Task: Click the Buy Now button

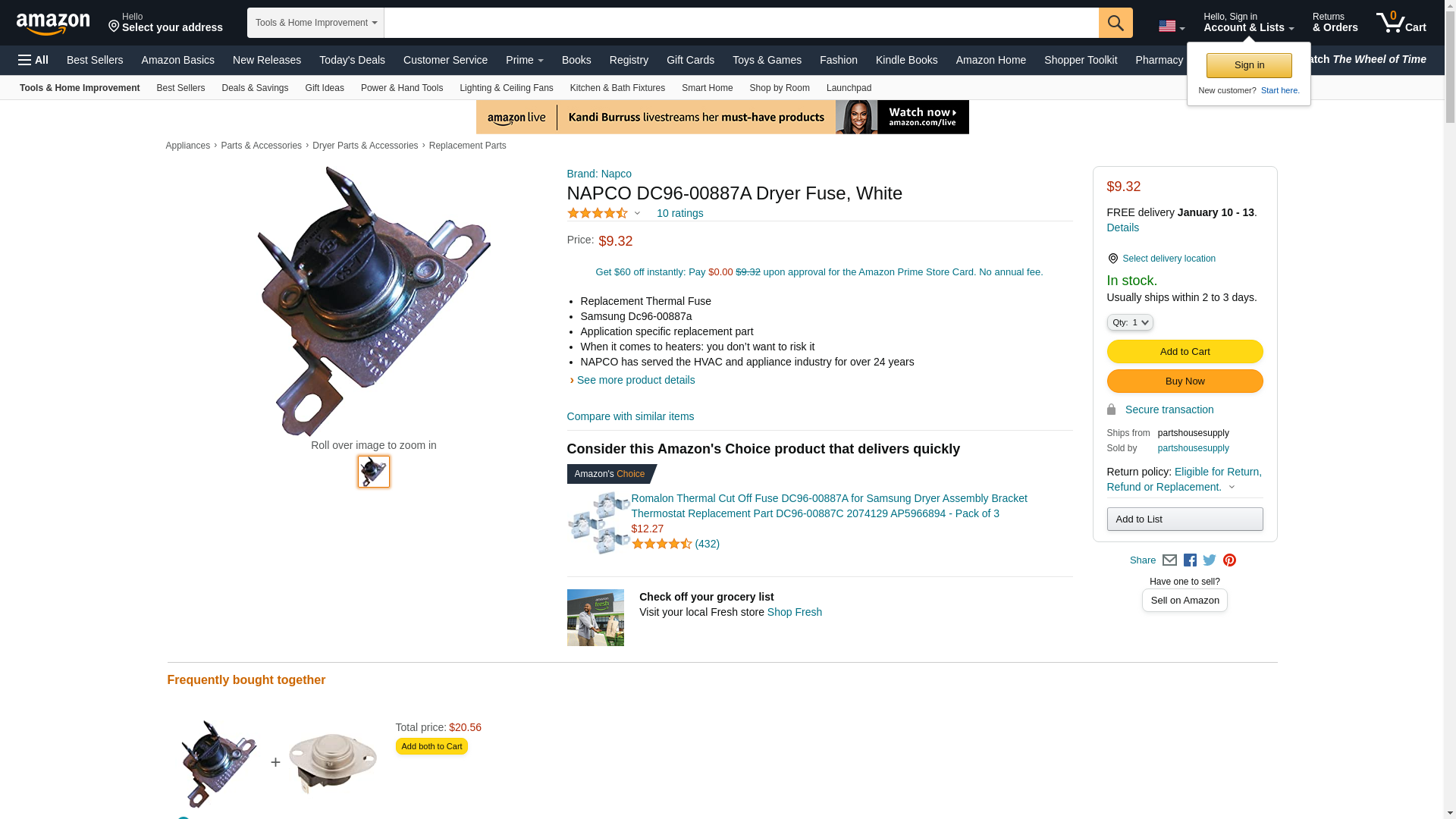Action: (1185, 381)
